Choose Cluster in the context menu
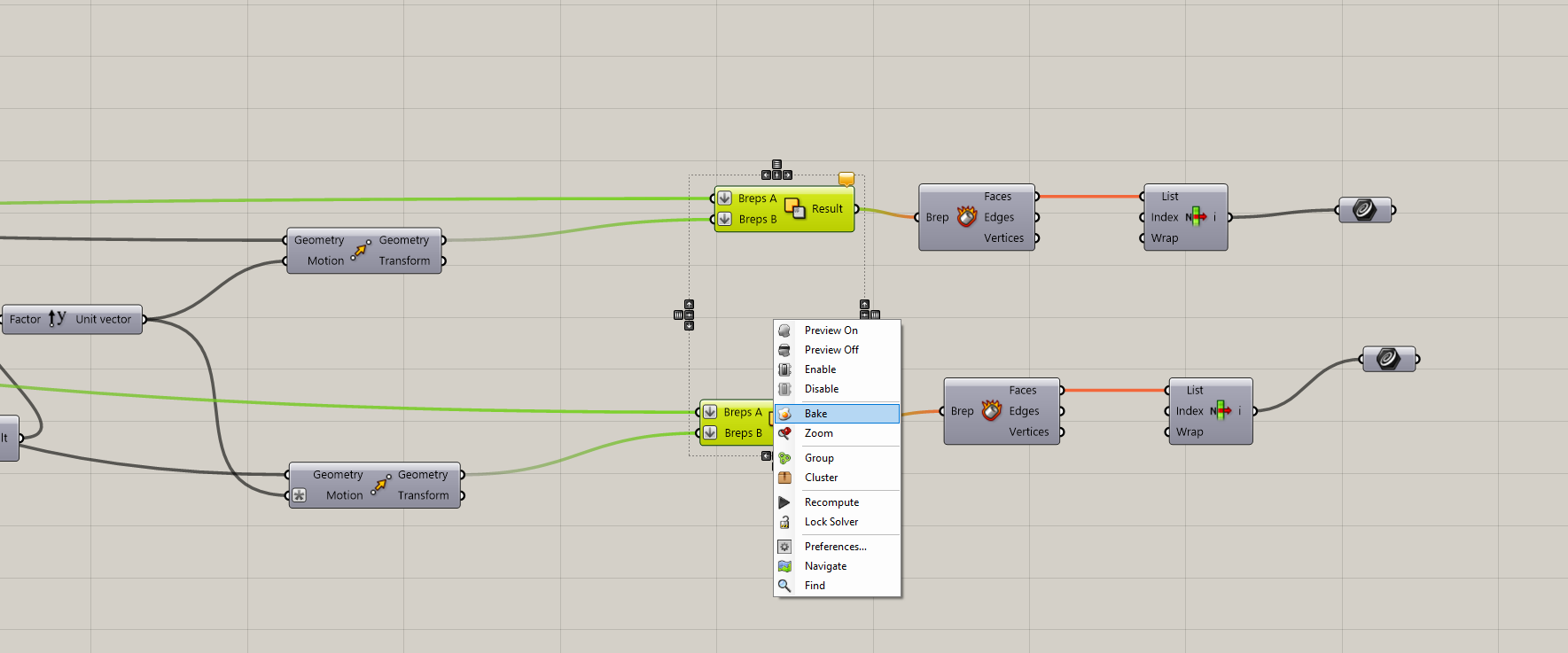 837,478
